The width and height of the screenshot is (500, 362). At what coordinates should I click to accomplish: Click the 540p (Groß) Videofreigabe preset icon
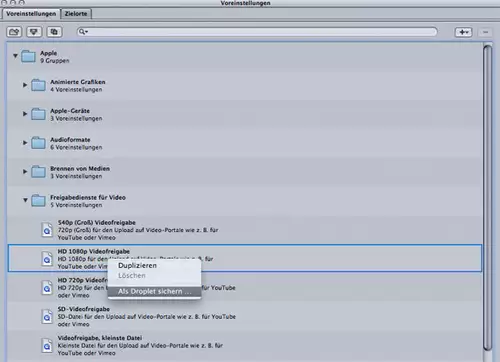point(47,230)
